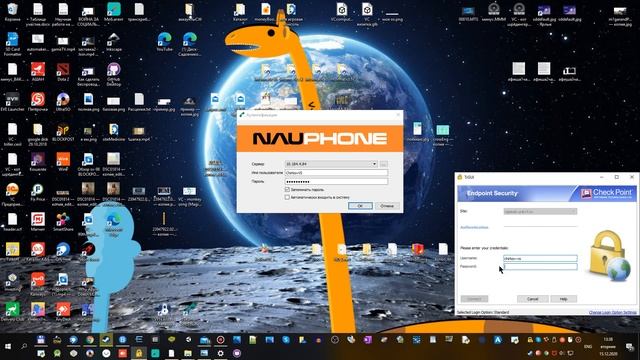Click the Endpoint Security large padlock image
The height and width of the screenshot is (360, 640).
tap(610, 256)
